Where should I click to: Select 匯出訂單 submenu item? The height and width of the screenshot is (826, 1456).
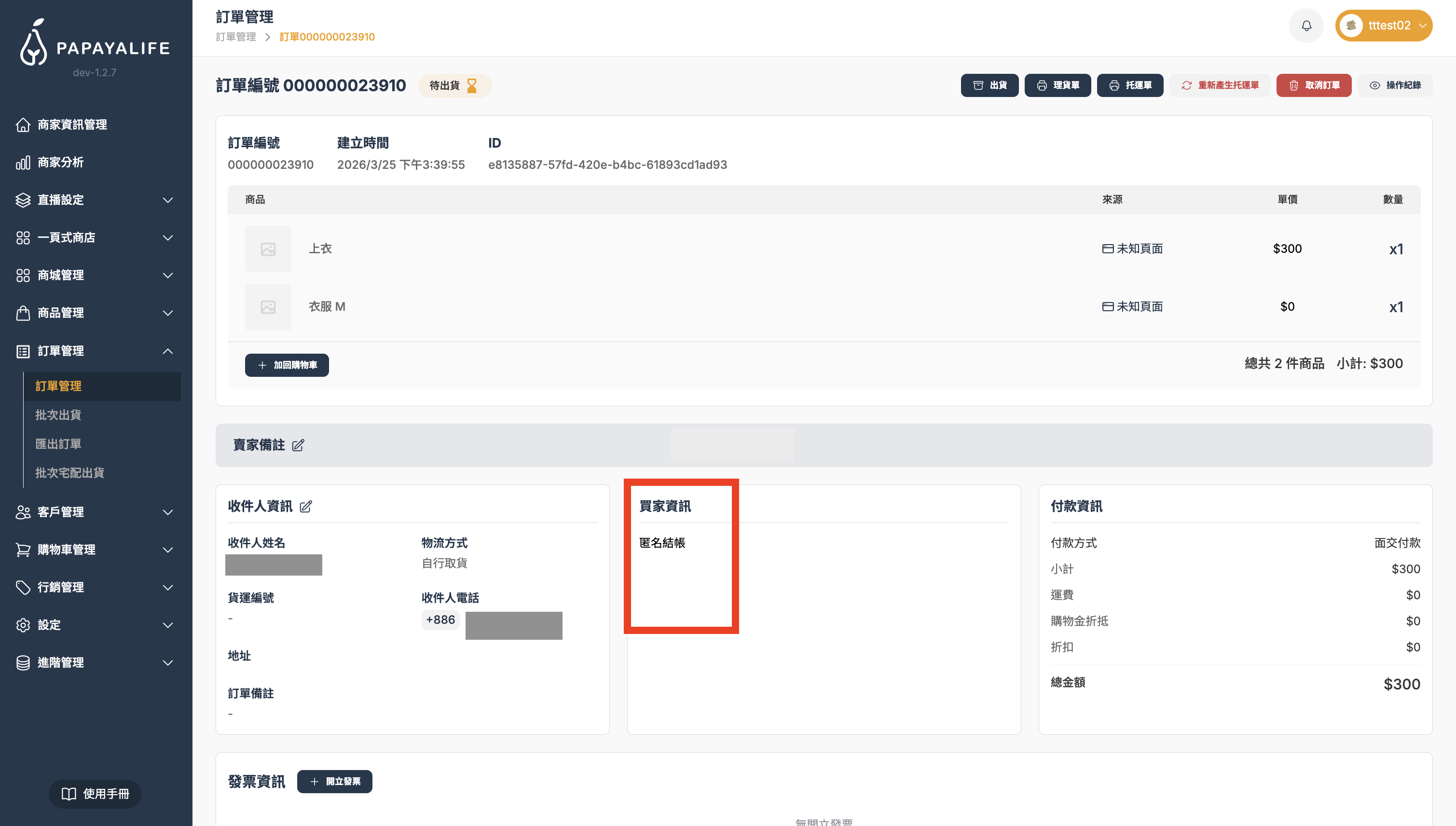(x=58, y=444)
